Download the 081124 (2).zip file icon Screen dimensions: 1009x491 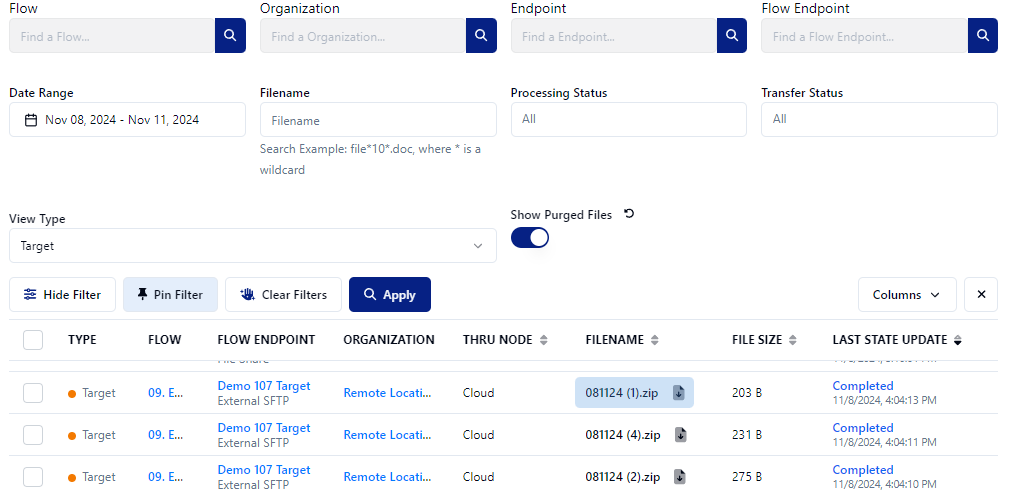(x=680, y=477)
